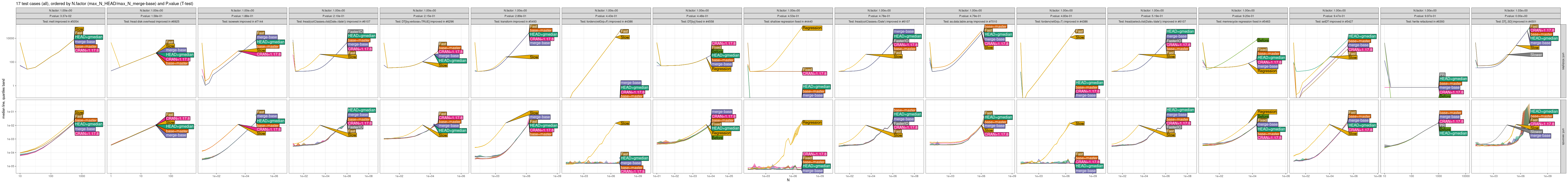Click the 'shallow regression fixed in #4440' header
Viewport: 1568px width, 184px height.
coord(788,21)
